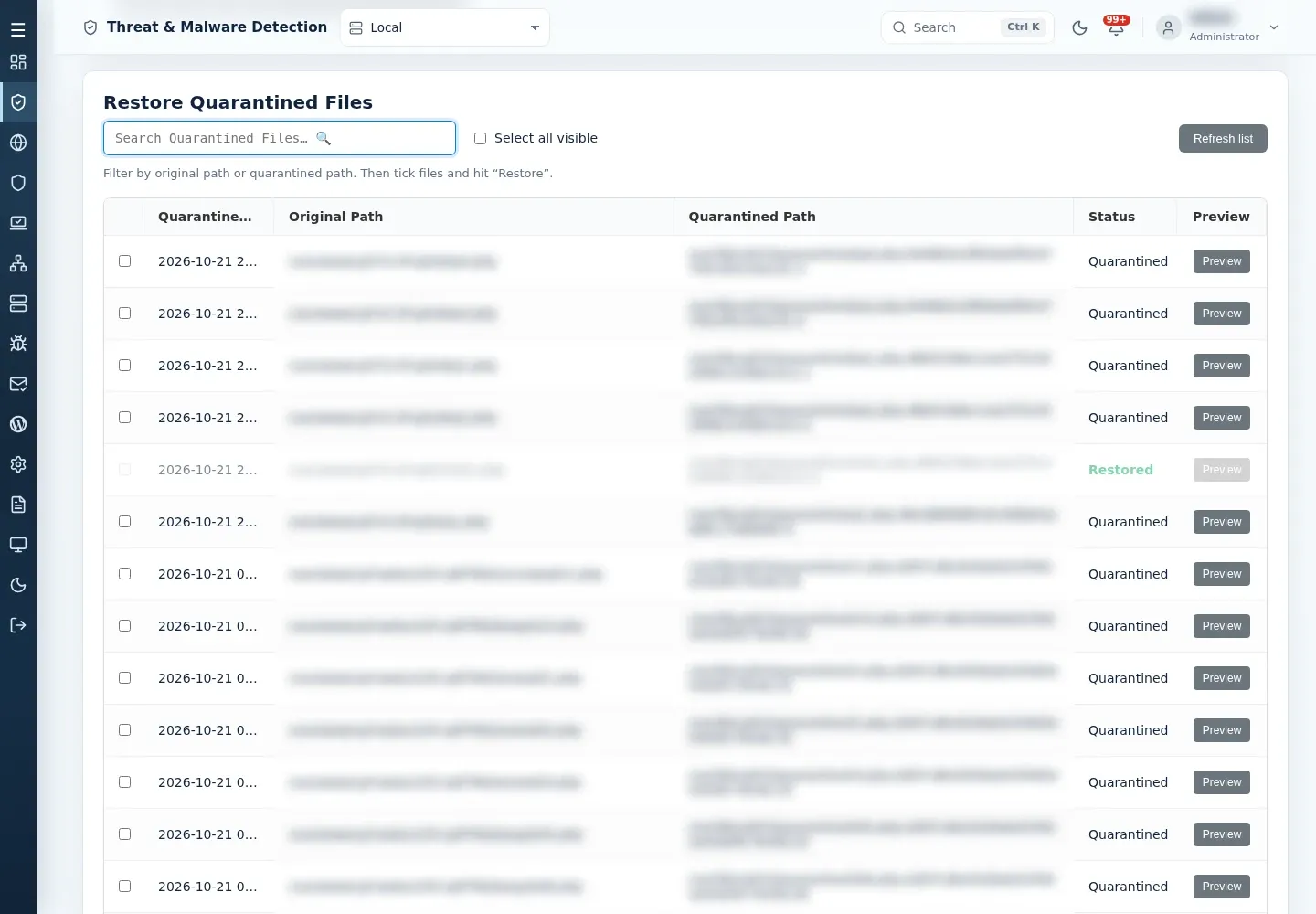Click the logout icon in the sidebar
The image size is (1316, 914).
18,625
